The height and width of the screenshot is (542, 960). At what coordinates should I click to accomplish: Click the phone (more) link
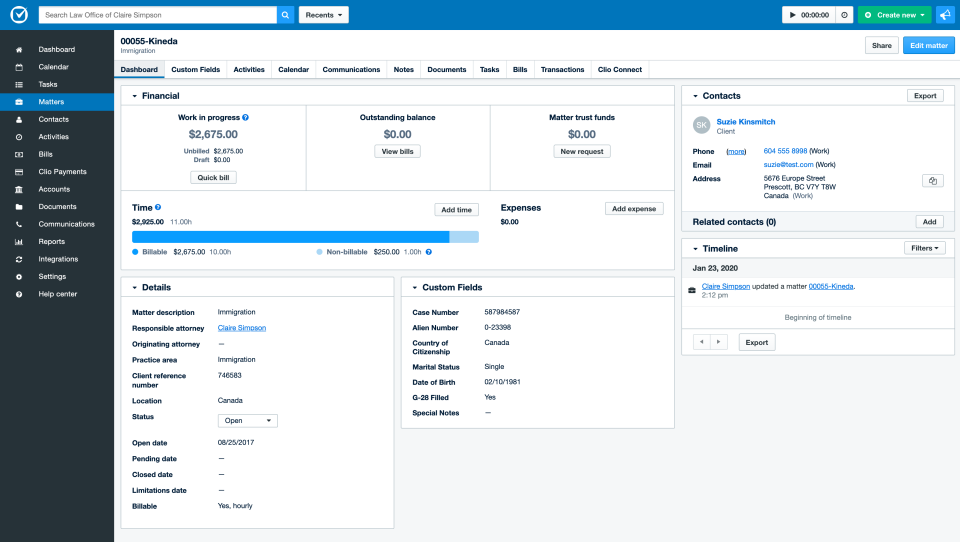736,151
